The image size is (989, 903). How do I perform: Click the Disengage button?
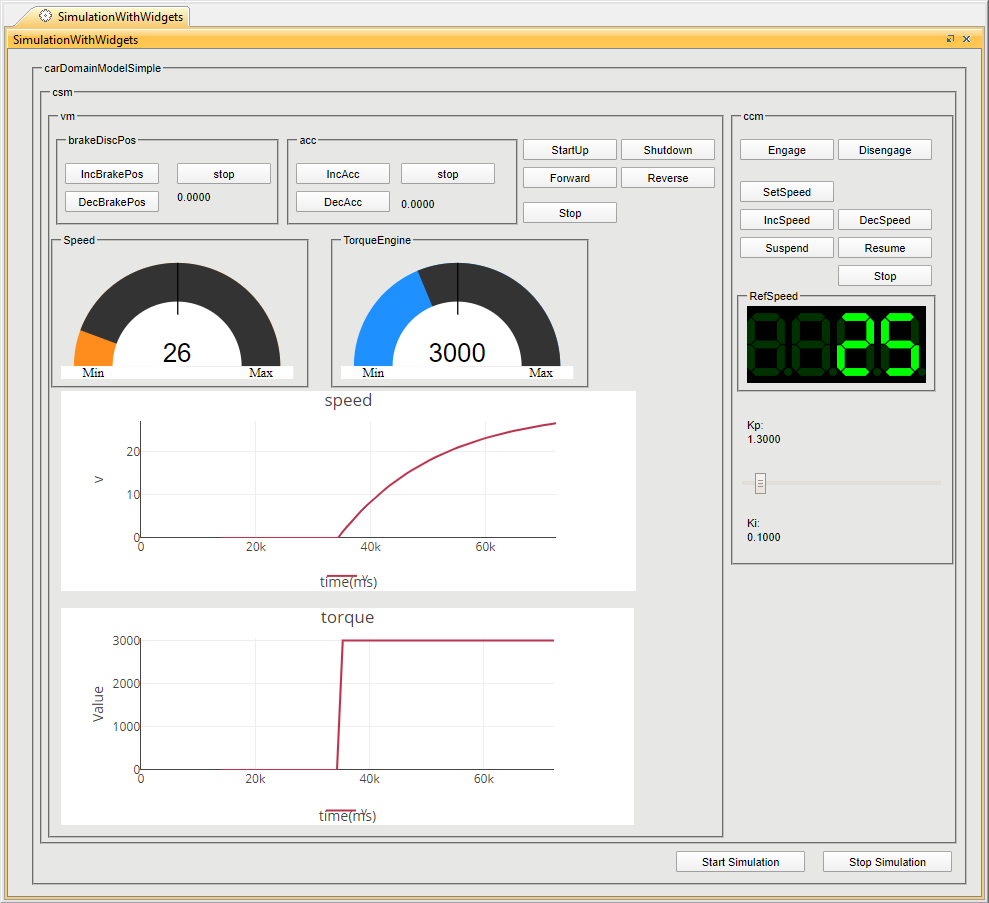[x=884, y=150]
